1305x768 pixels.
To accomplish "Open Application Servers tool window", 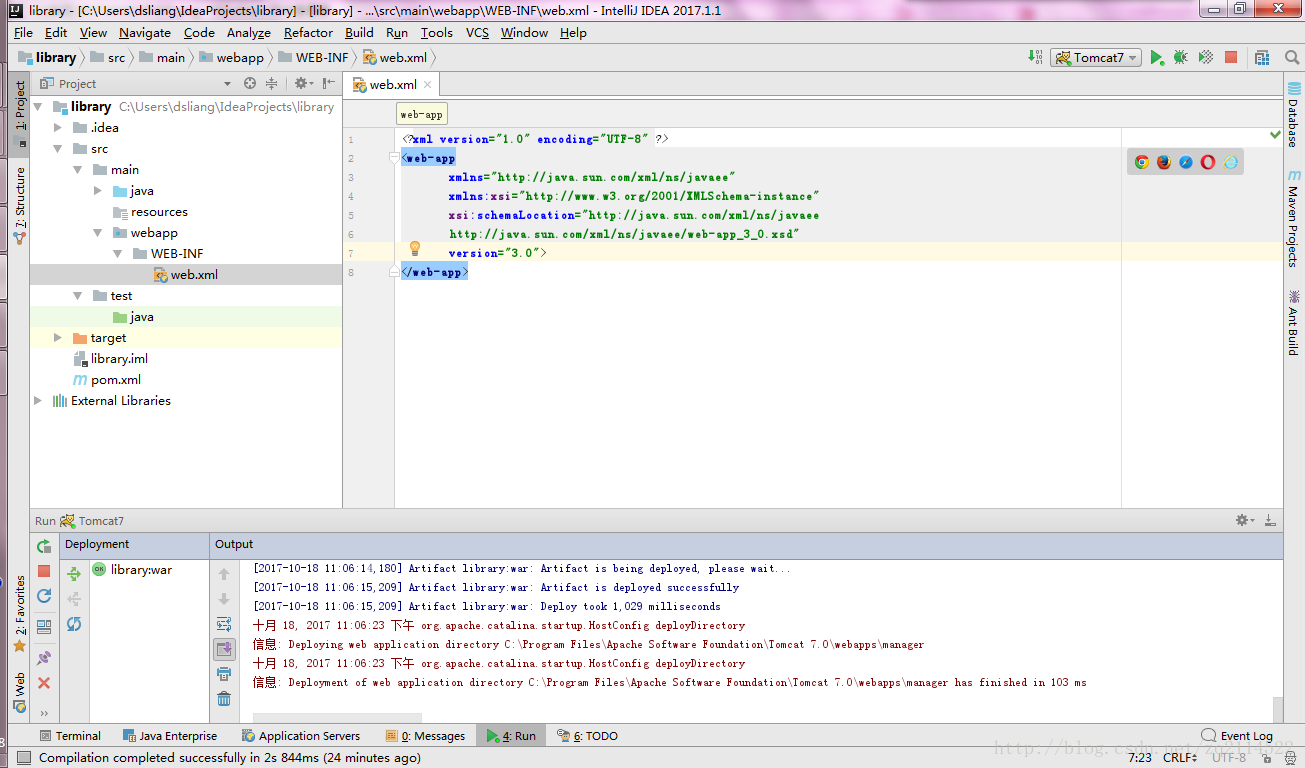I will click(301, 736).
